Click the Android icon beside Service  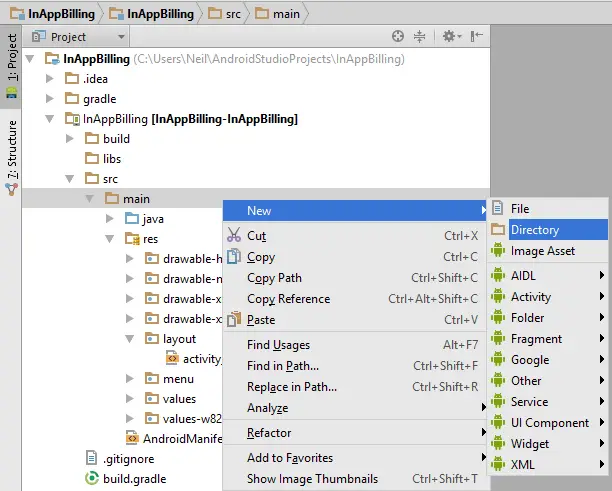pos(498,401)
